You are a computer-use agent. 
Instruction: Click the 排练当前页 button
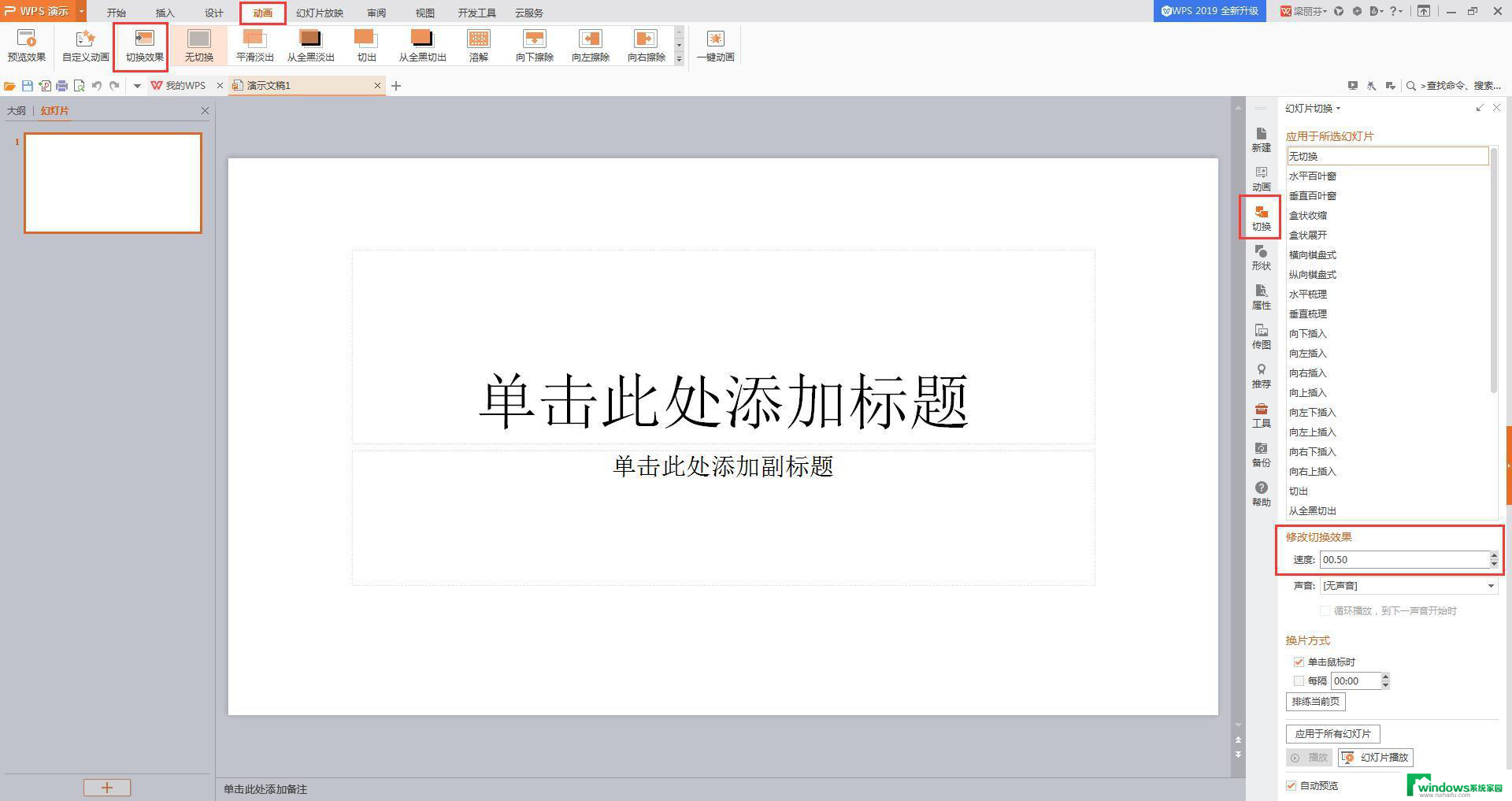(x=1315, y=701)
